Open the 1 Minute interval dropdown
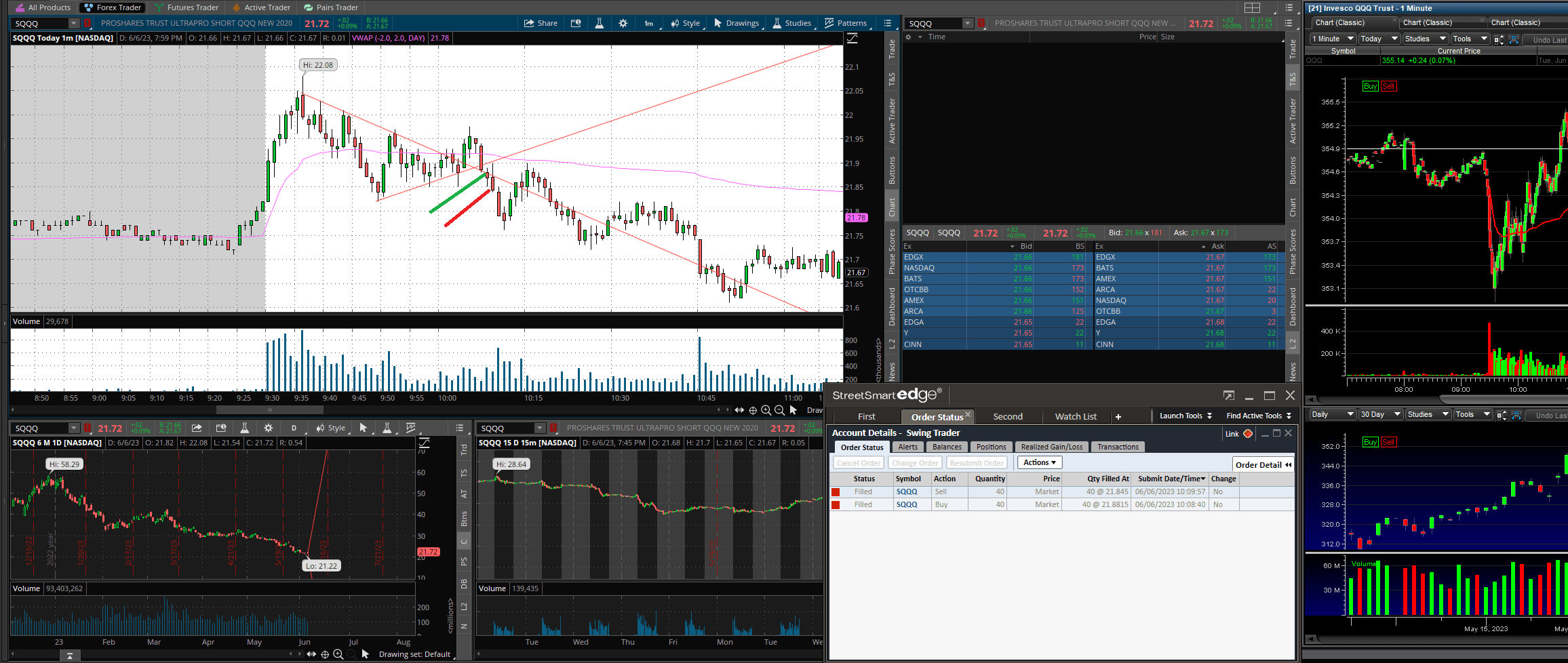The height and width of the screenshot is (663, 1568). (1333, 39)
